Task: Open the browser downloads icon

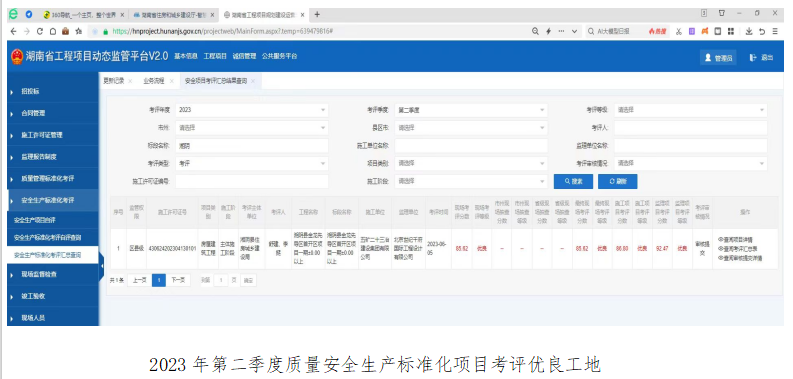Action: pos(749,31)
